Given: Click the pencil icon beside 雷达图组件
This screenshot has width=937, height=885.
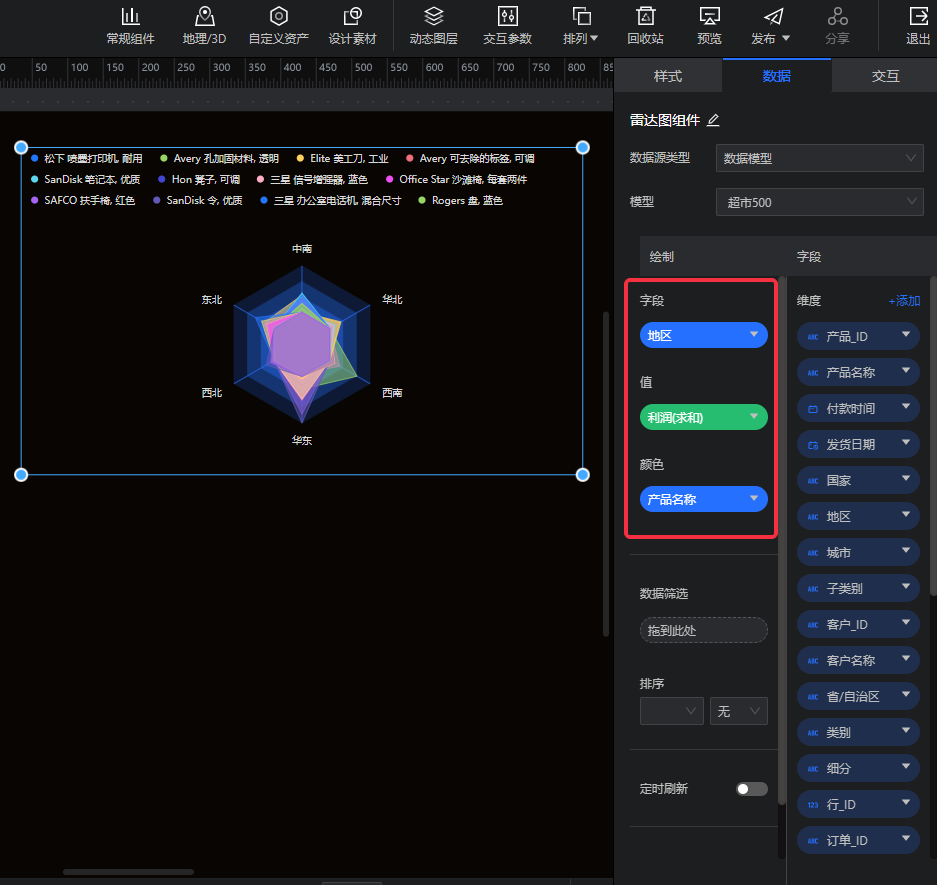Looking at the screenshot, I should click(x=713, y=120).
